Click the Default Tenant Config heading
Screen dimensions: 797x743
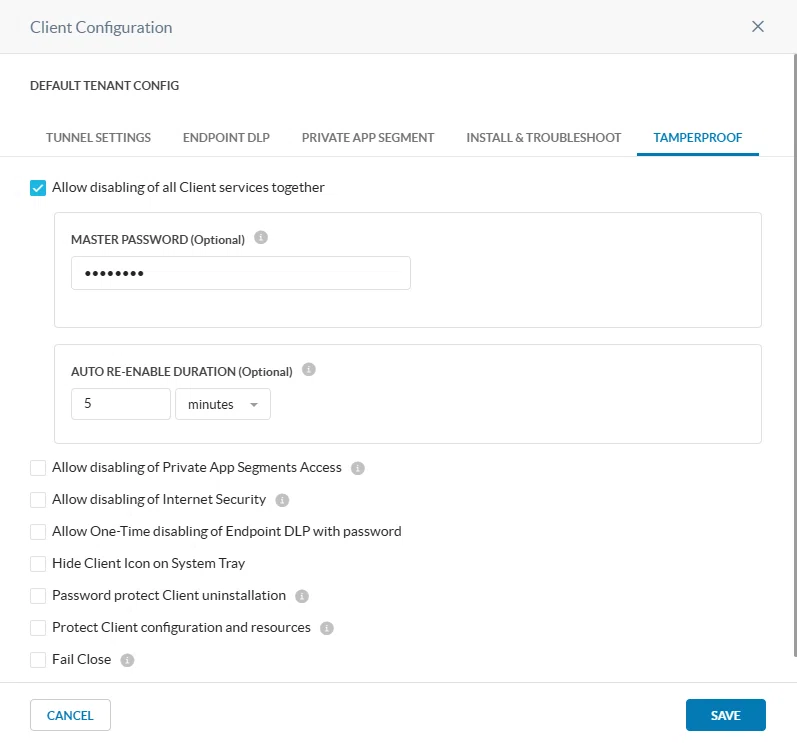(x=104, y=85)
